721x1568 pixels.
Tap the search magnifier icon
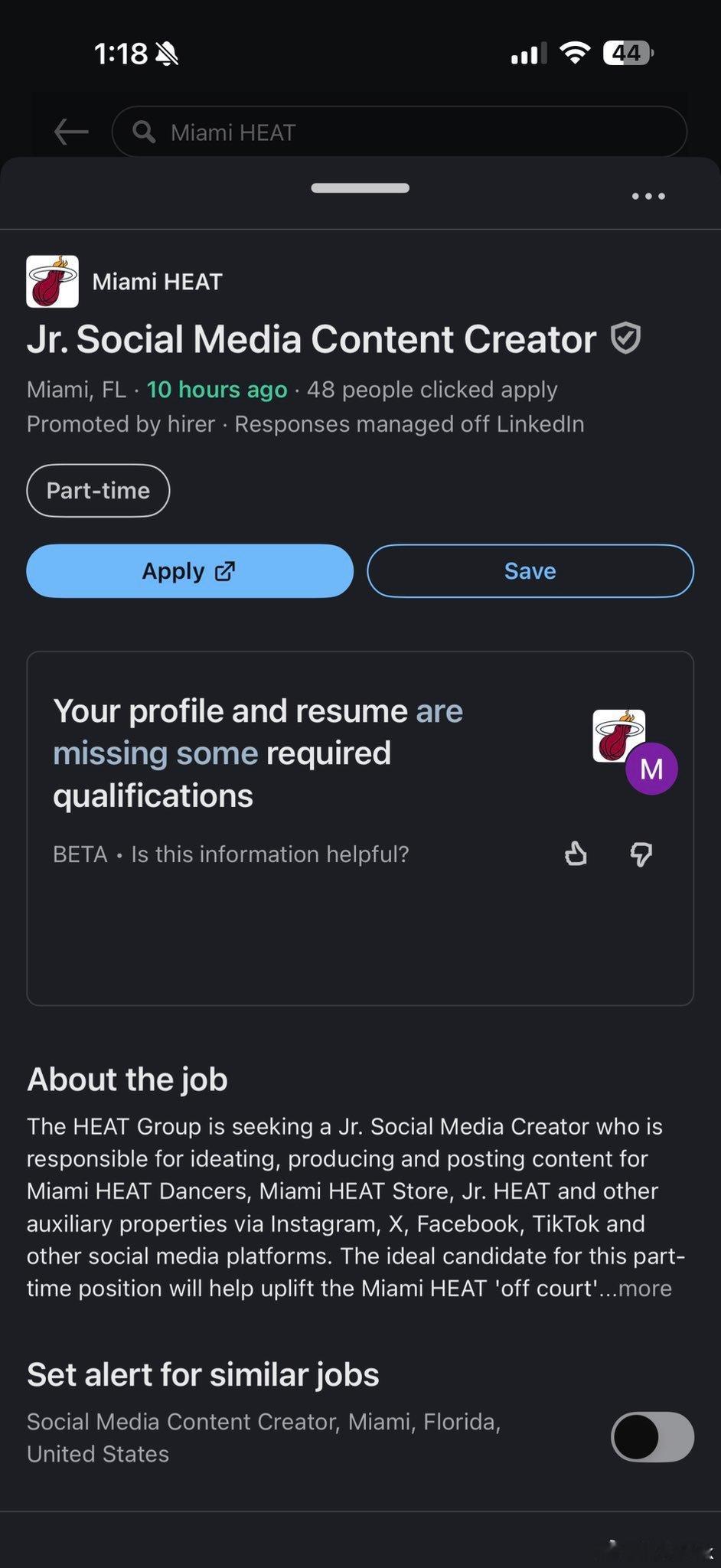[x=143, y=132]
